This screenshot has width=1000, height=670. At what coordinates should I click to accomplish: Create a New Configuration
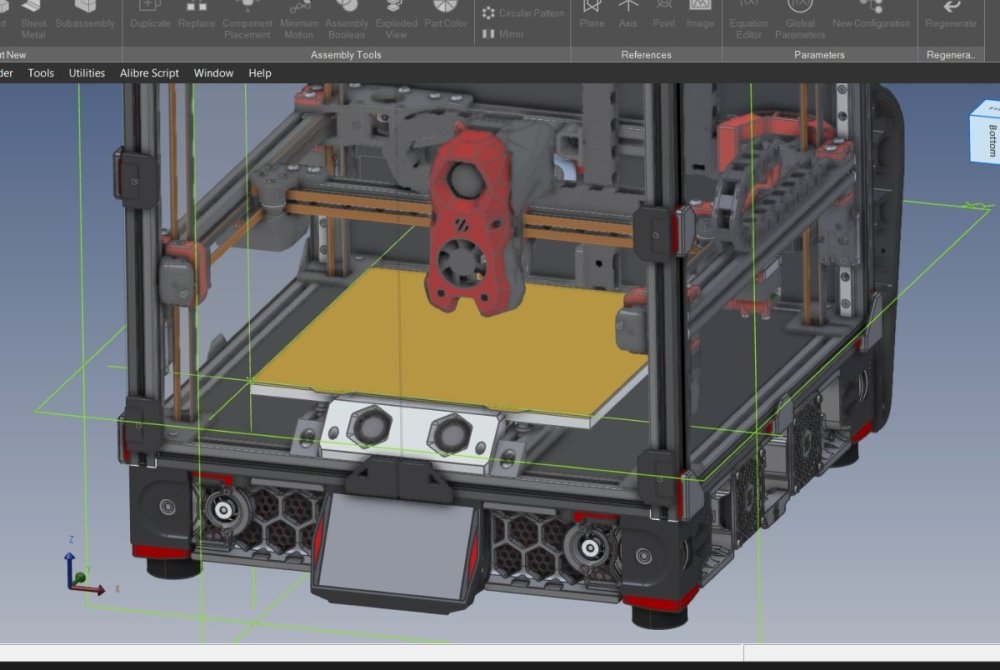[x=871, y=15]
